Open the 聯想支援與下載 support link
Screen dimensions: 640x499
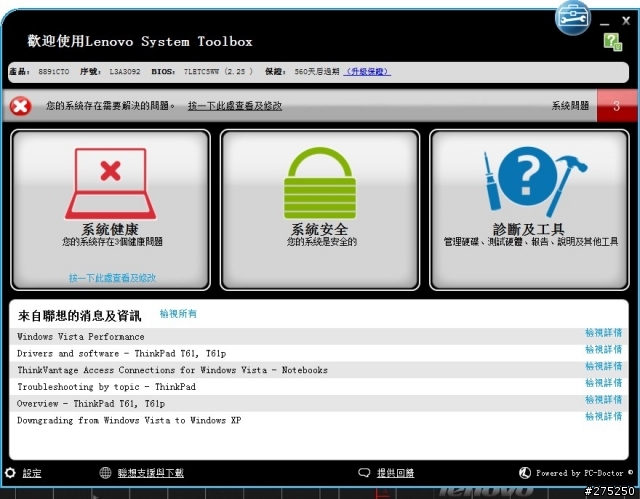(x=151, y=473)
